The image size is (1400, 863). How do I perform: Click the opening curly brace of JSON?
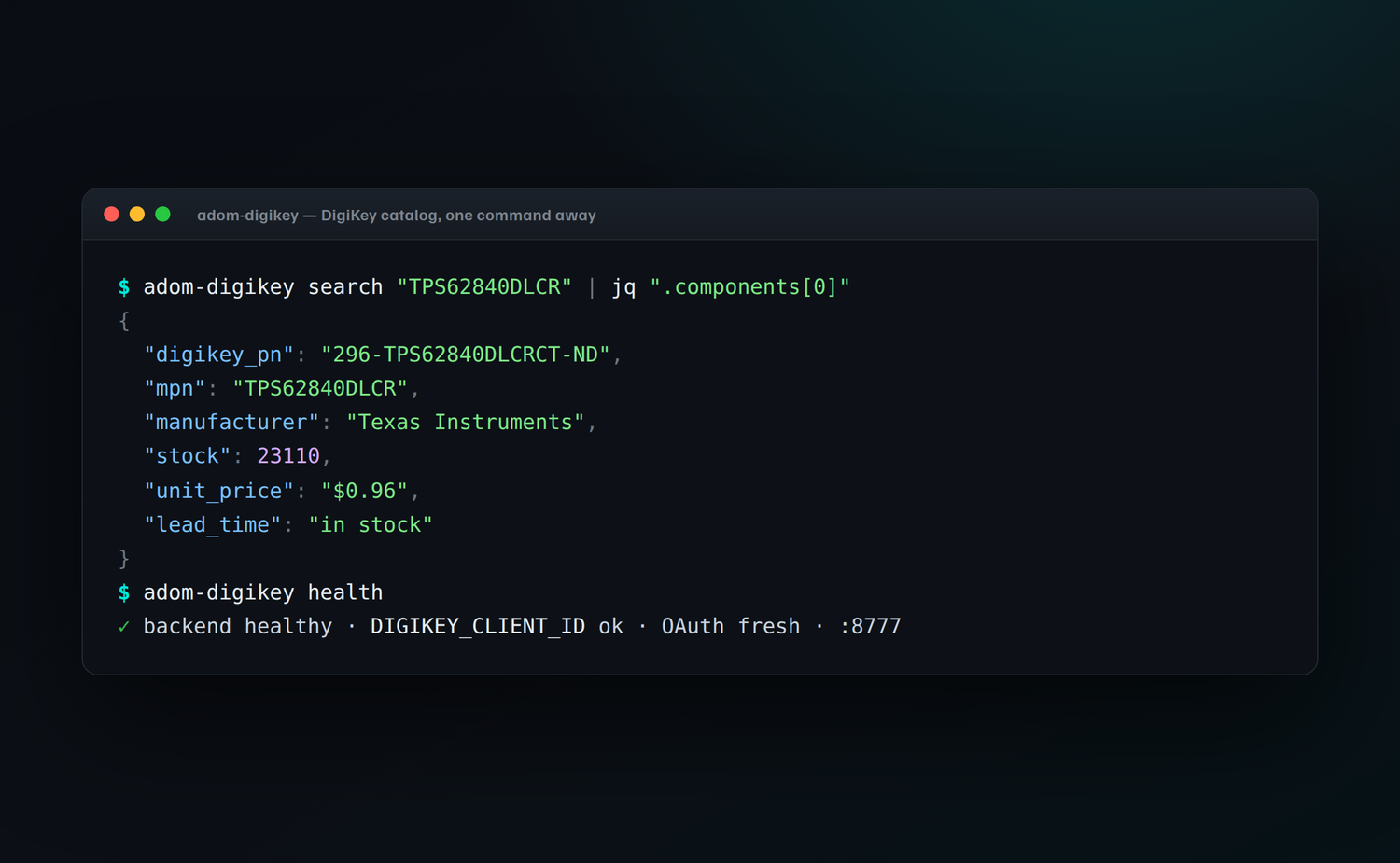(124, 321)
